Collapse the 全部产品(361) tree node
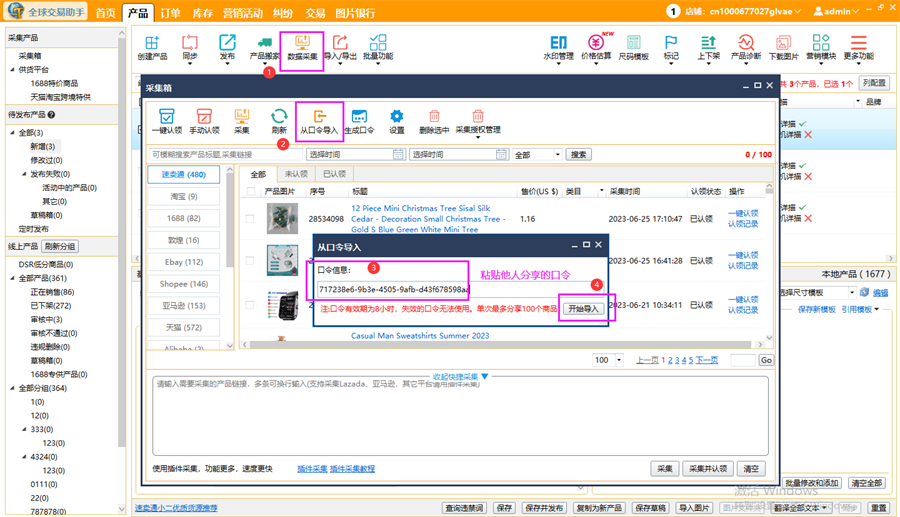Screen dimensions: 900x517 pyautogui.click(x=13, y=278)
